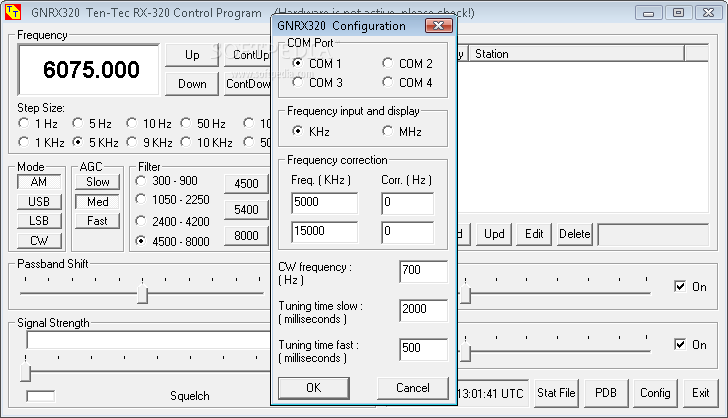Click Upd station button
The width and height of the screenshot is (728, 418).
pos(494,234)
